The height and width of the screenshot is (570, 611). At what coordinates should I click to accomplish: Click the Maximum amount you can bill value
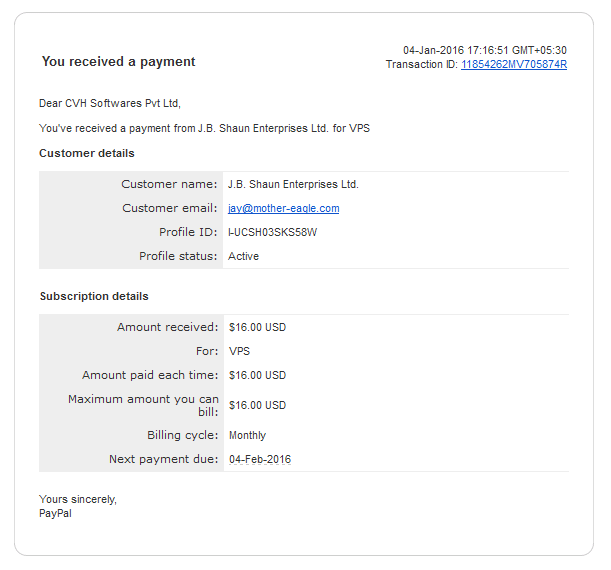(257, 406)
